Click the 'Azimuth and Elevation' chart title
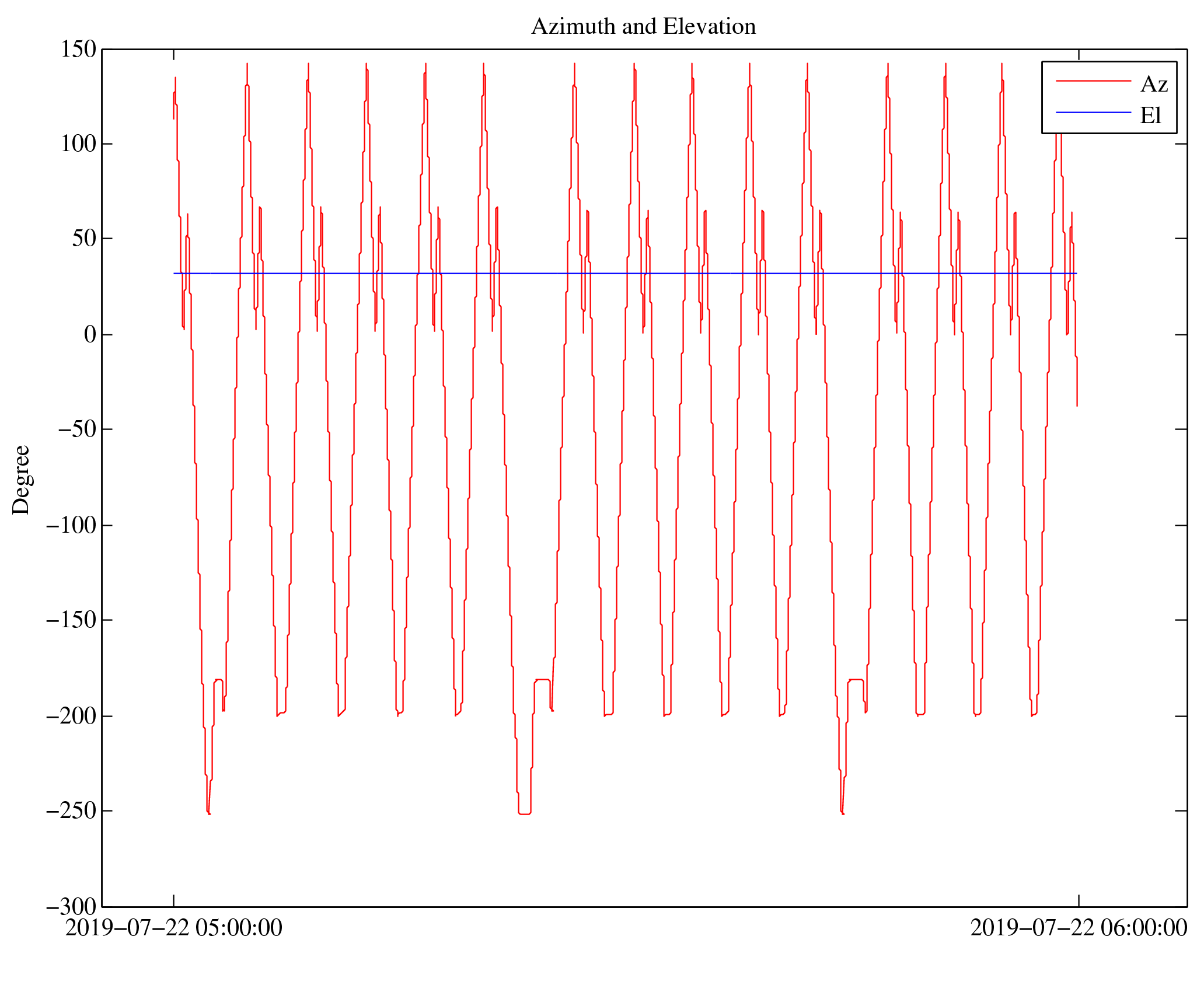 point(643,27)
